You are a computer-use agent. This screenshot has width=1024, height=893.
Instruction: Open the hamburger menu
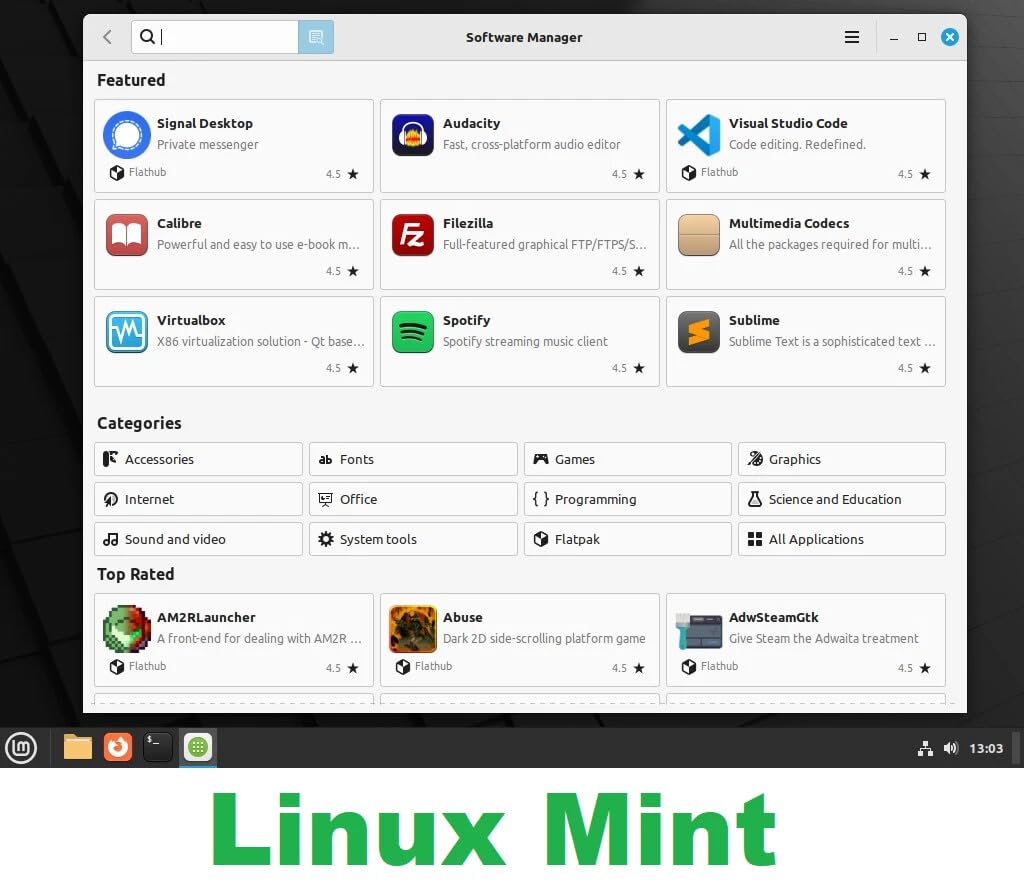coord(852,37)
